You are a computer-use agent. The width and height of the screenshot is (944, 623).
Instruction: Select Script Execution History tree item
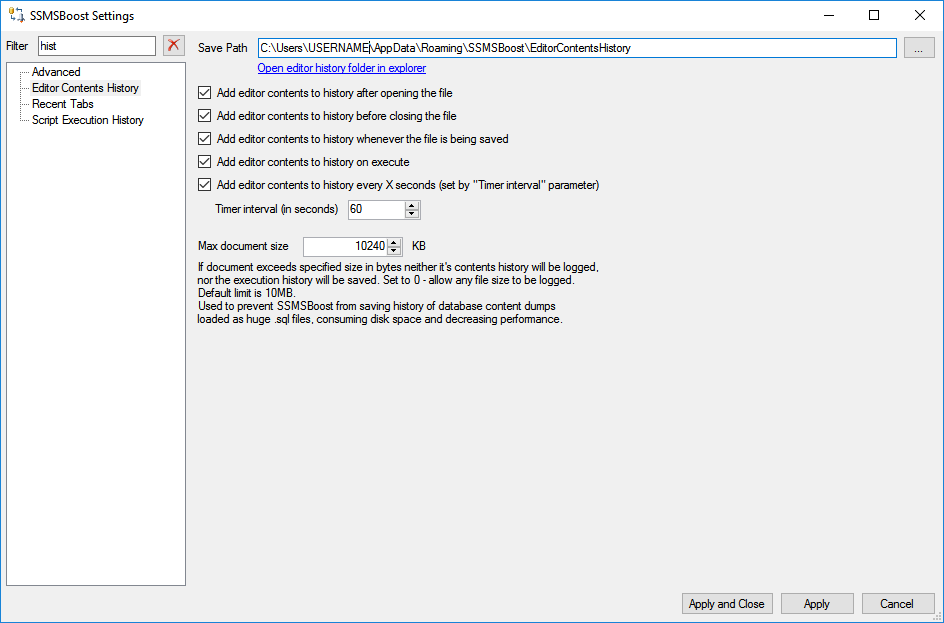[x=88, y=120]
